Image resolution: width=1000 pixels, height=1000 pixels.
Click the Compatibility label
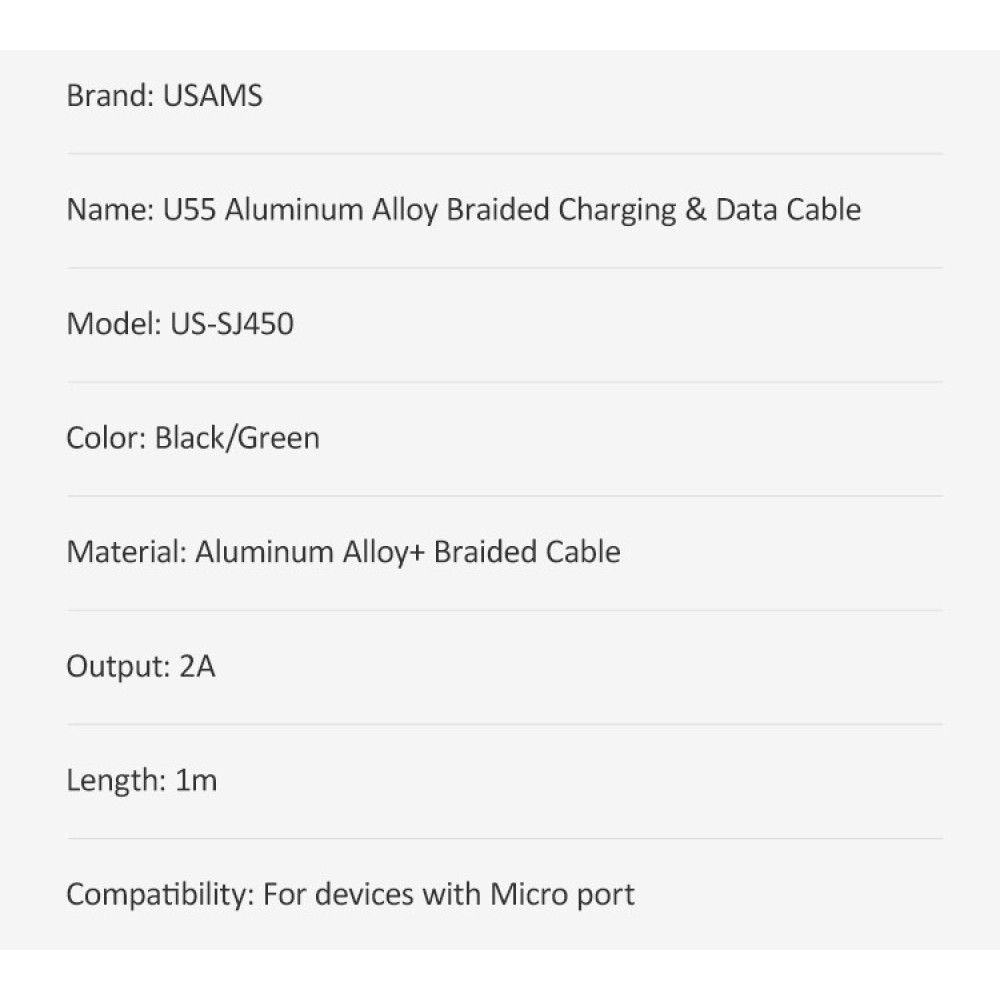point(160,894)
